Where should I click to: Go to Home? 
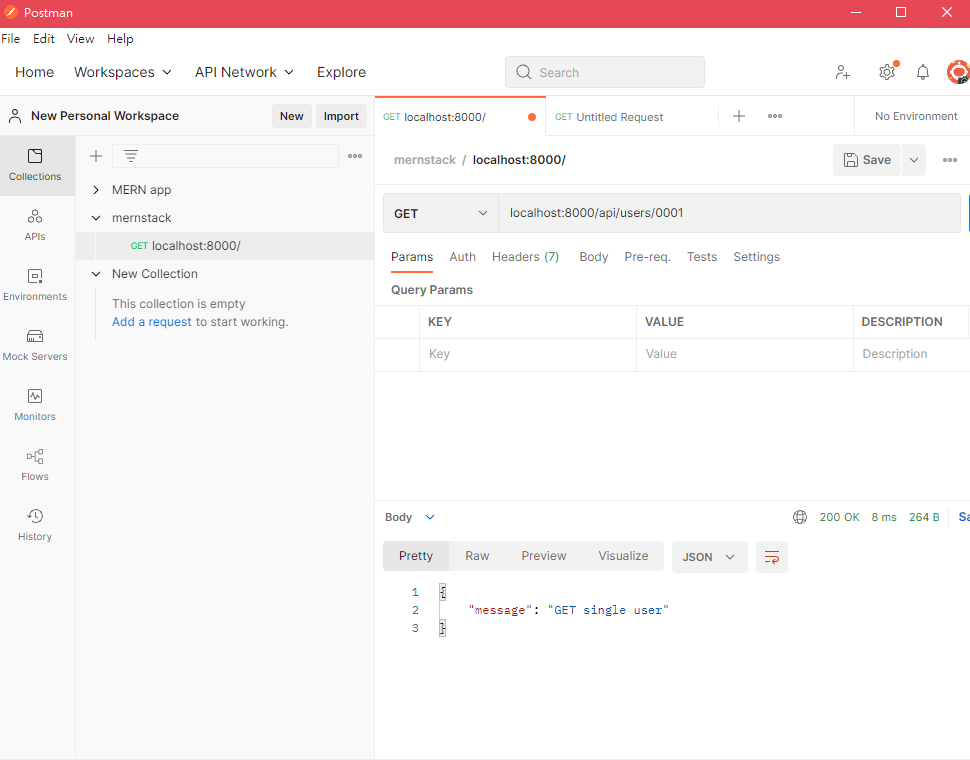pyautogui.click(x=34, y=72)
